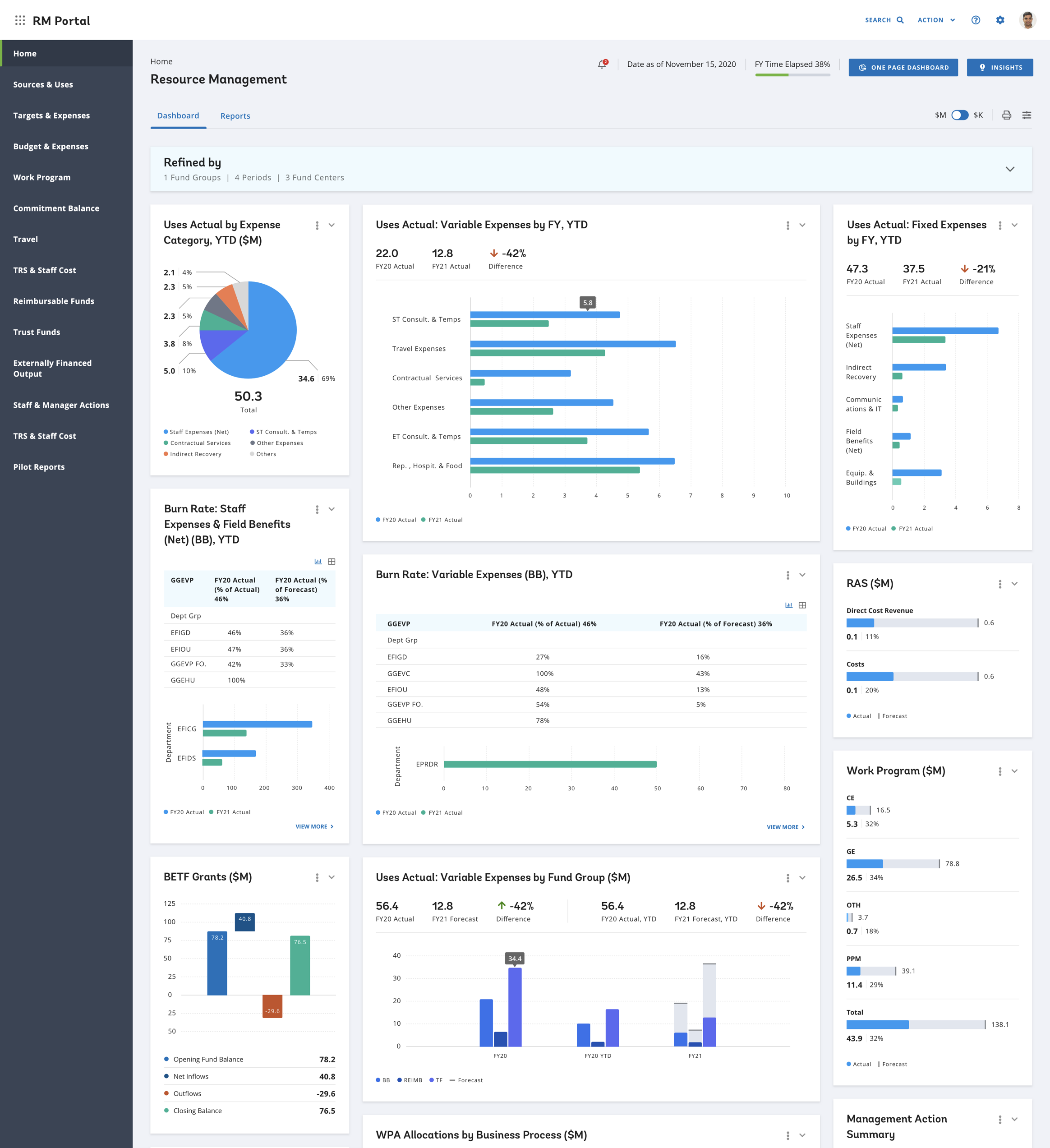Viewport: 1050px width, 1148px height.
Task: Click the print icon above the dashboard
Action: 1006,115
